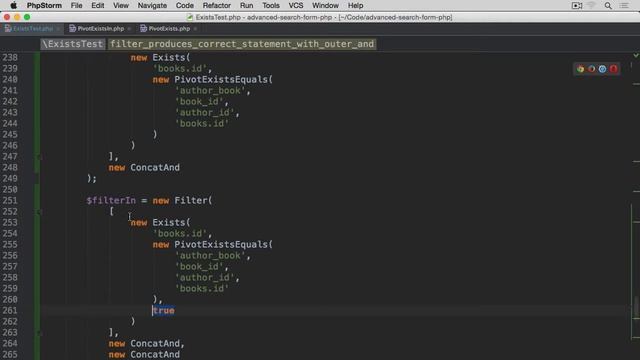Close the ExistsTest.php tab
Screen dimensions: 640x360
click(x=58, y=29)
